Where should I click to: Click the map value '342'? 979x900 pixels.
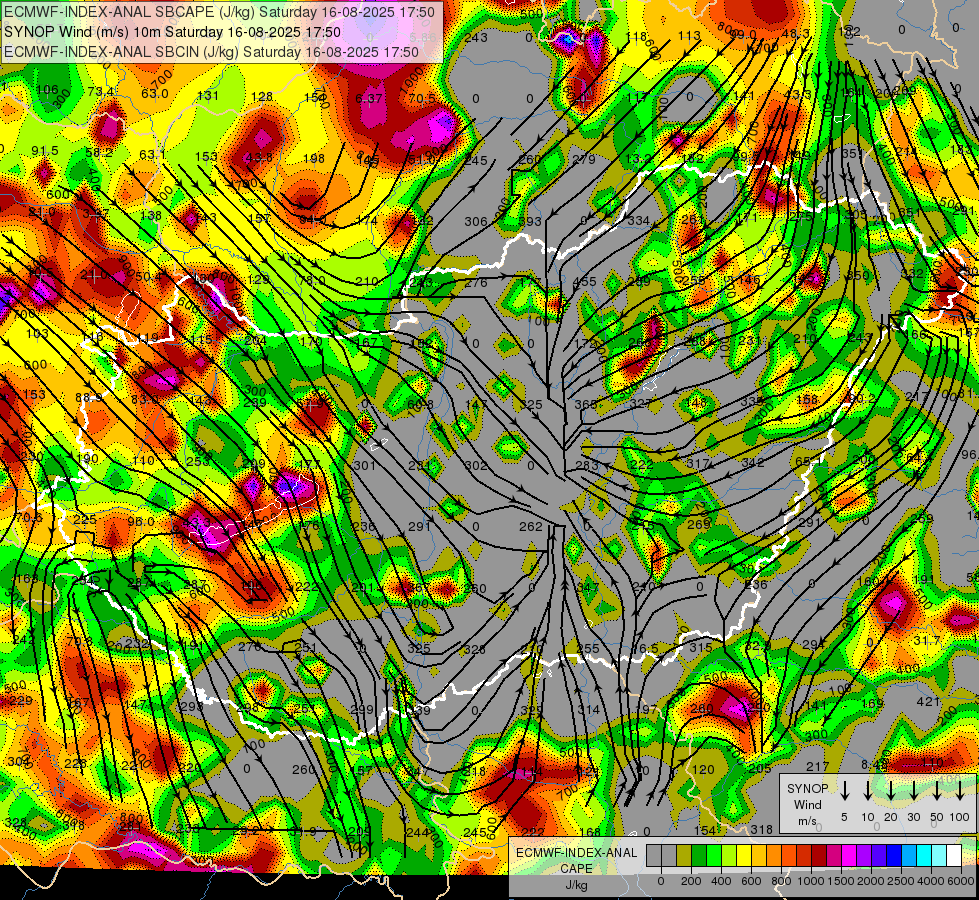pos(753,462)
